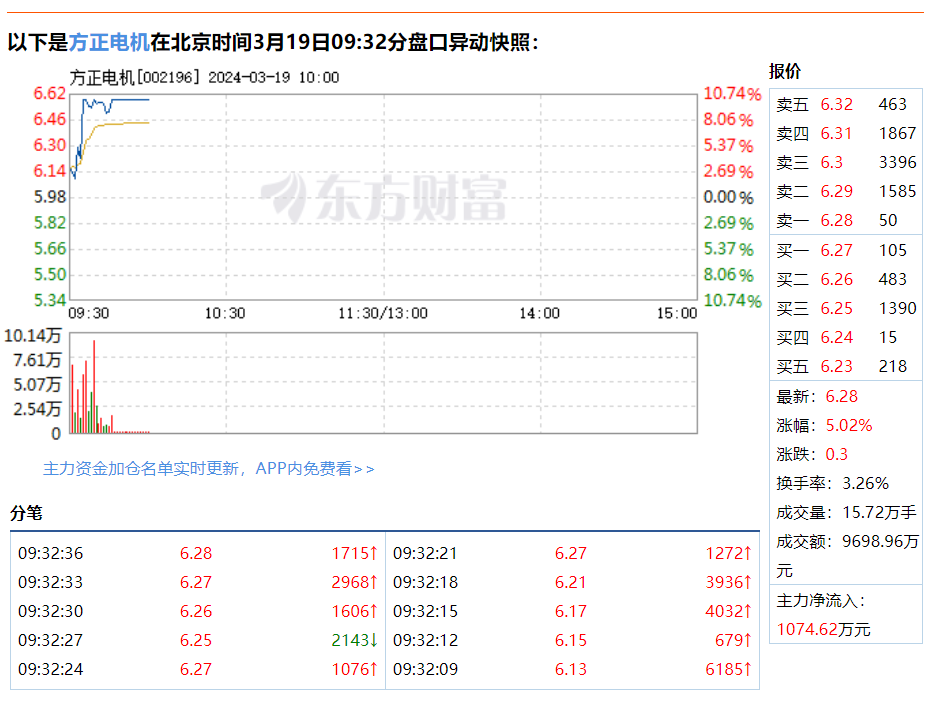Select the 买一 price 6.27
This screenshot has height=704, width=936.
tap(836, 250)
